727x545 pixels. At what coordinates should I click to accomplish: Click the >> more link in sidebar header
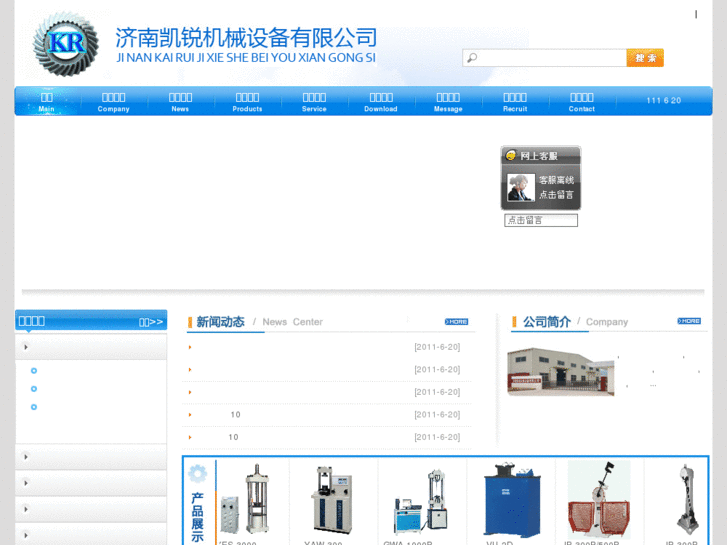click(x=151, y=322)
